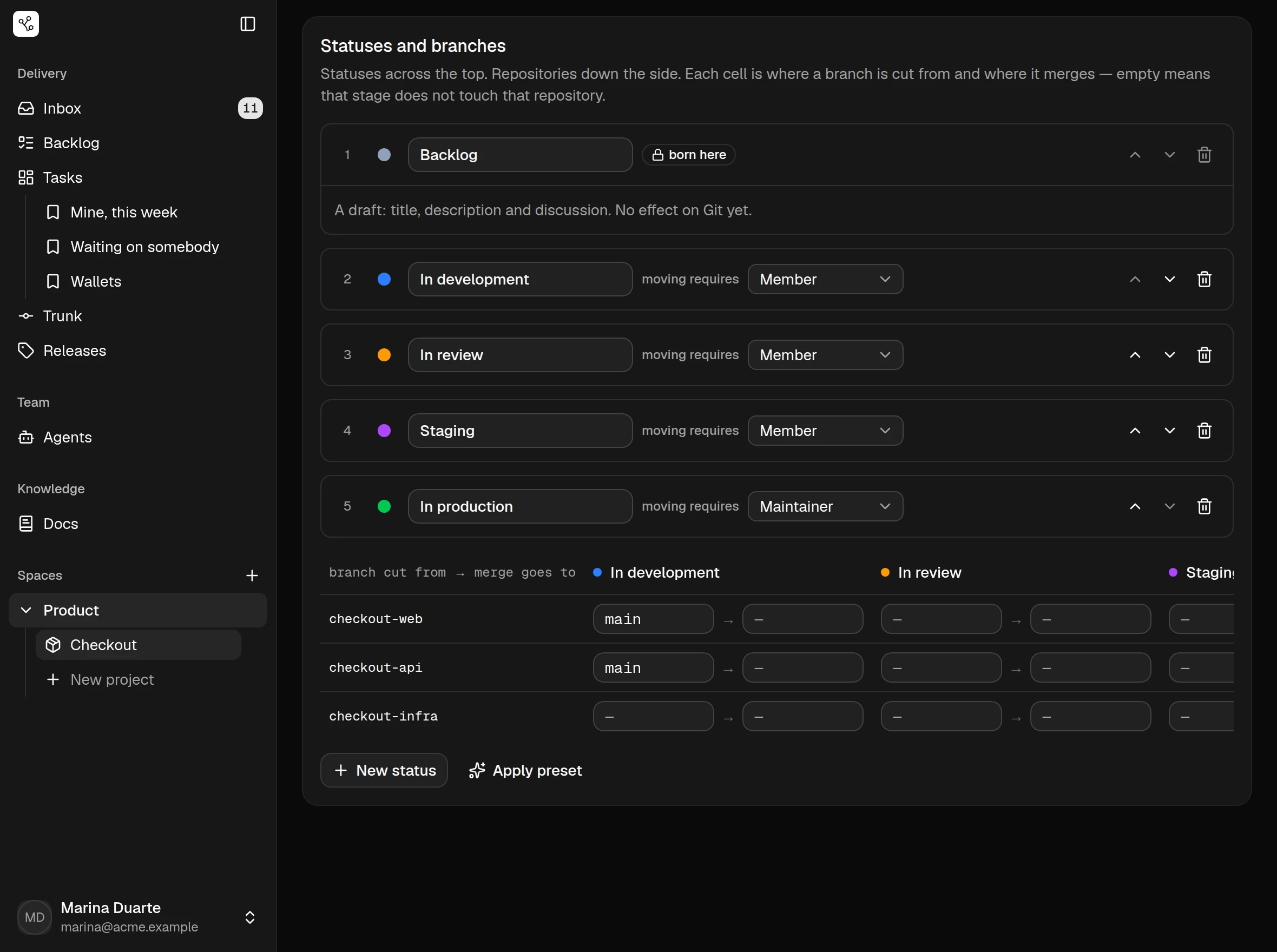
Task: Open the account switcher next to Marina Duarte
Action: (x=249, y=917)
